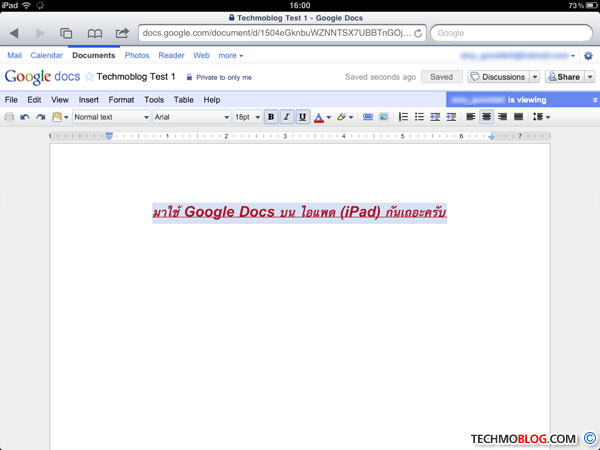The height and width of the screenshot is (450, 600).
Task: Click the Discussions button
Action: [x=499, y=77]
